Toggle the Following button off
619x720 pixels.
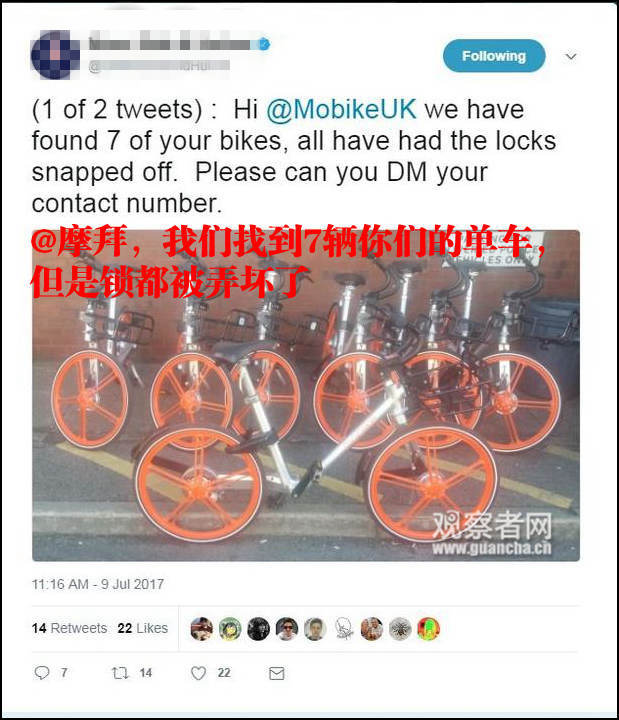494,56
